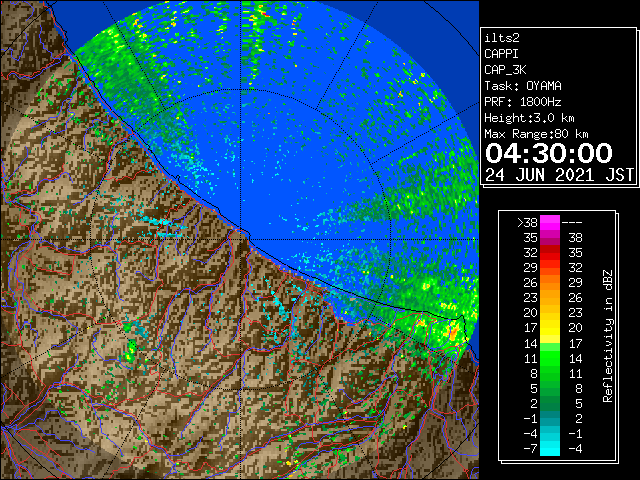
Task: Select the 'PRF: 1800Hz' text
Action: pos(523,102)
